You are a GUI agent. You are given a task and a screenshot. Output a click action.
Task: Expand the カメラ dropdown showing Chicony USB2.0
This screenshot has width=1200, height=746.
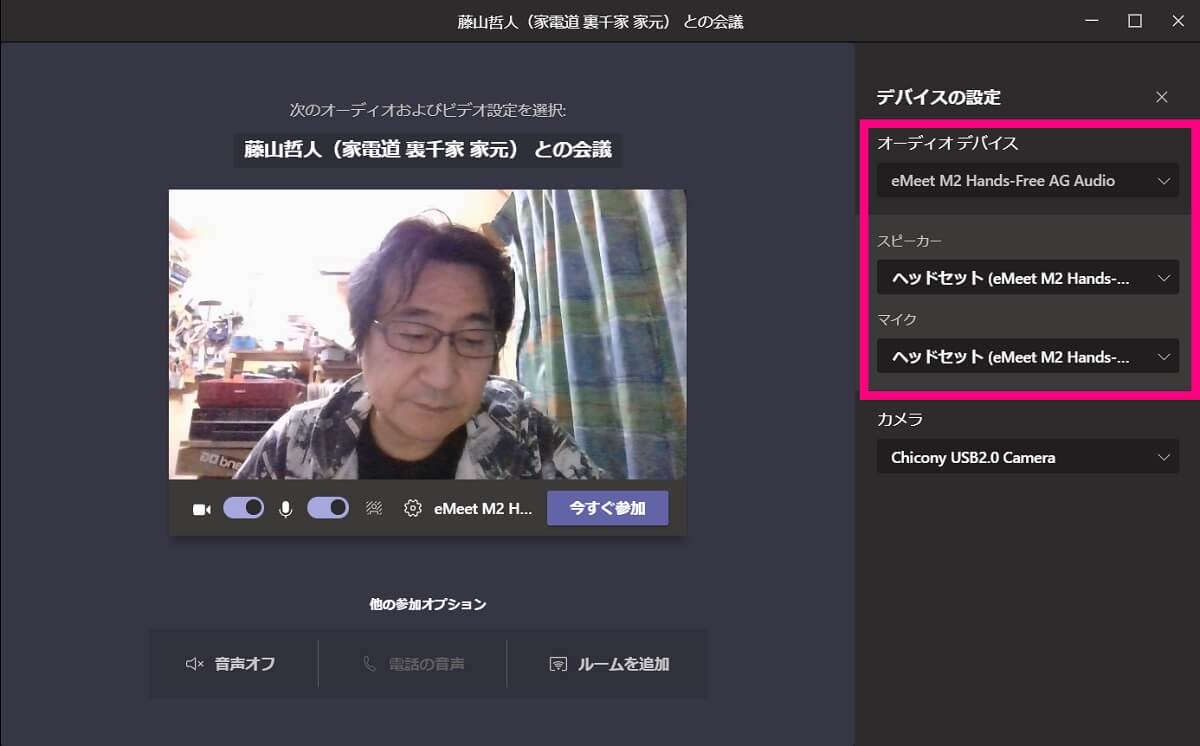click(1027, 457)
